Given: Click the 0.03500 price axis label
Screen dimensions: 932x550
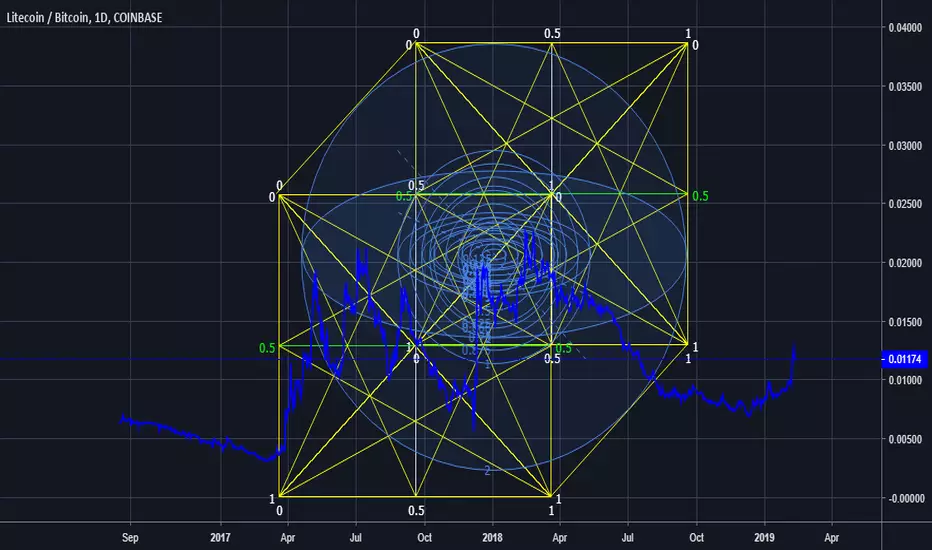Looking at the screenshot, I should [905, 87].
